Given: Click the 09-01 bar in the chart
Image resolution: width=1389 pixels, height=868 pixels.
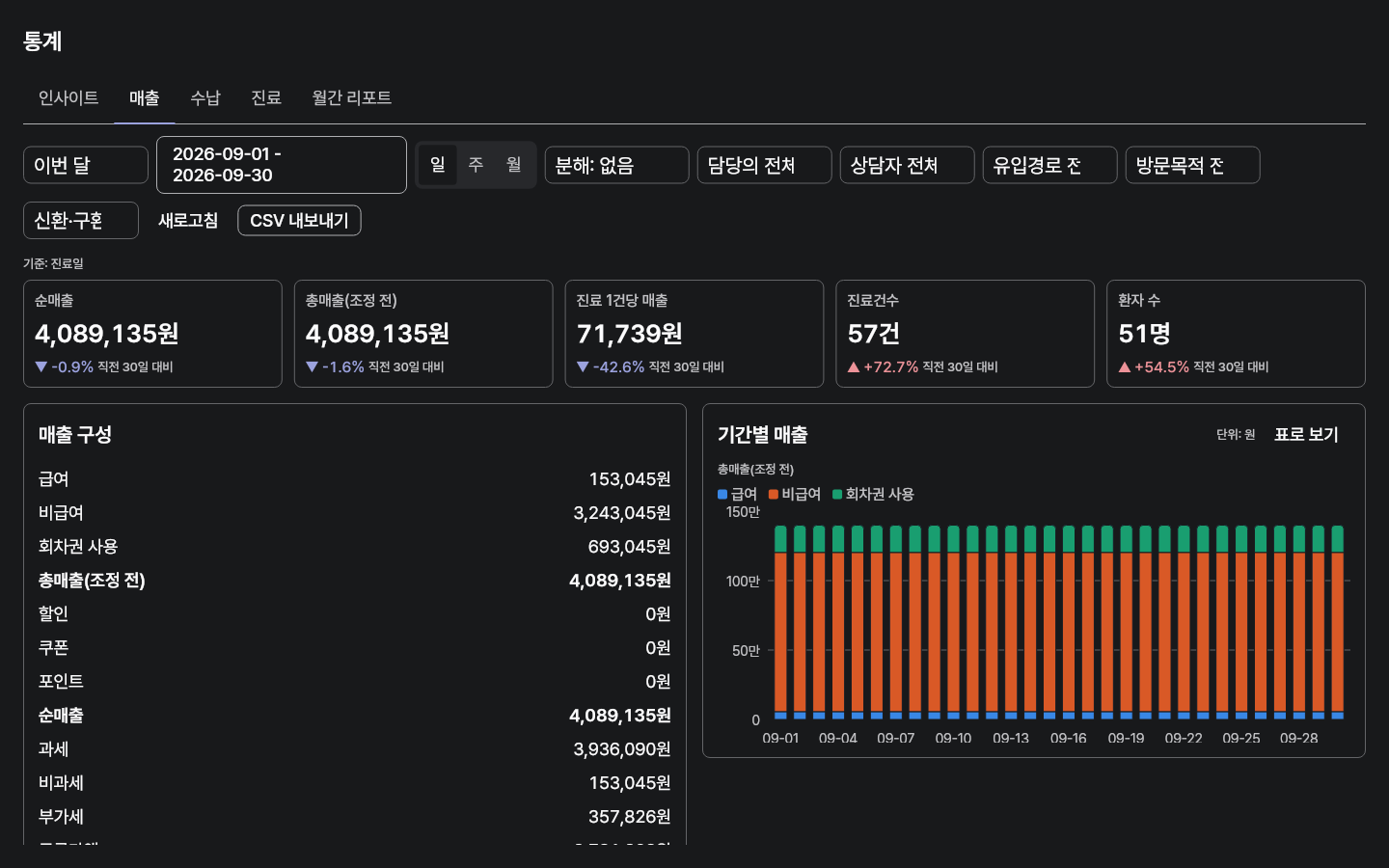Looking at the screenshot, I should [780, 622].
